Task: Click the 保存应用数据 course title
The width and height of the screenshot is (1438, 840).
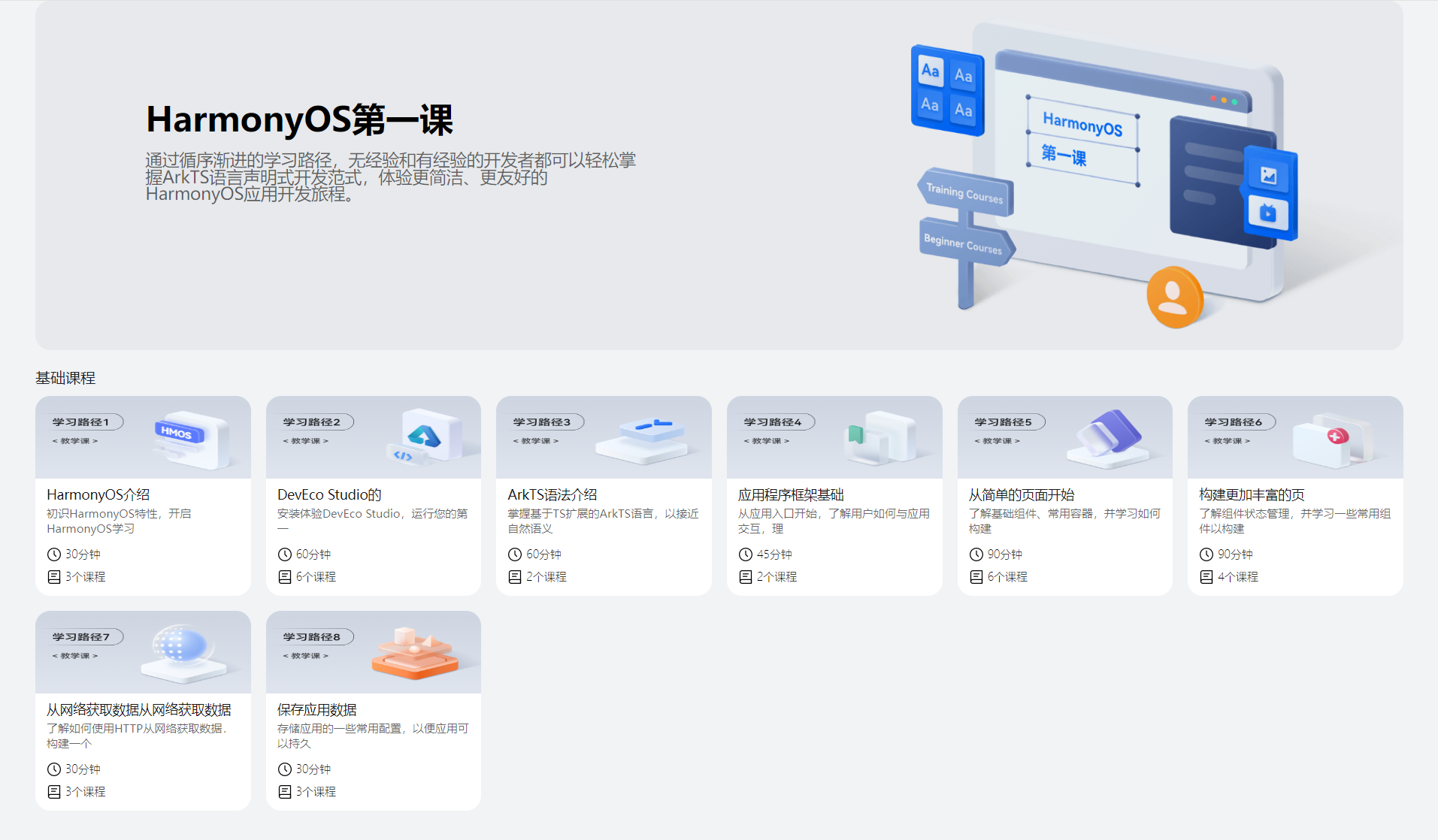Action: (x=317, y=709)
